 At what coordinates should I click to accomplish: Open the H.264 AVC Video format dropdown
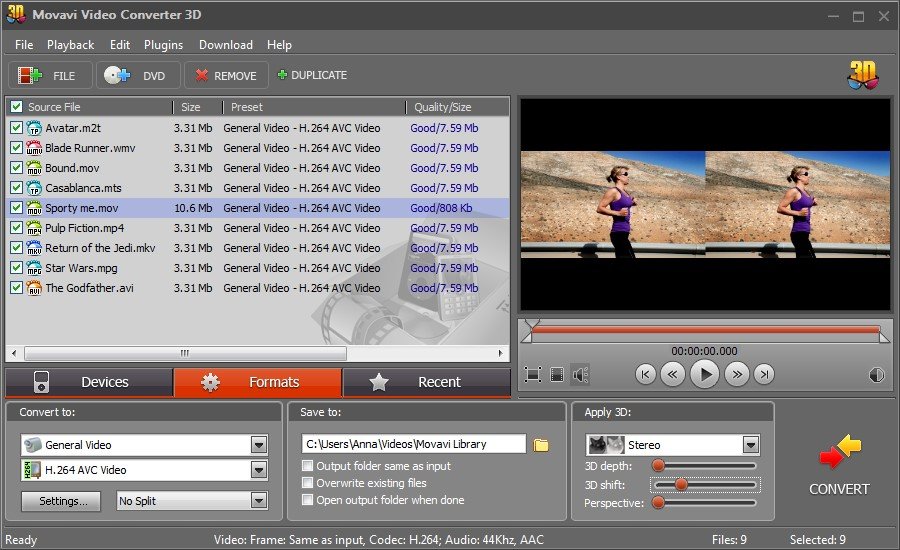pos(259,470)
